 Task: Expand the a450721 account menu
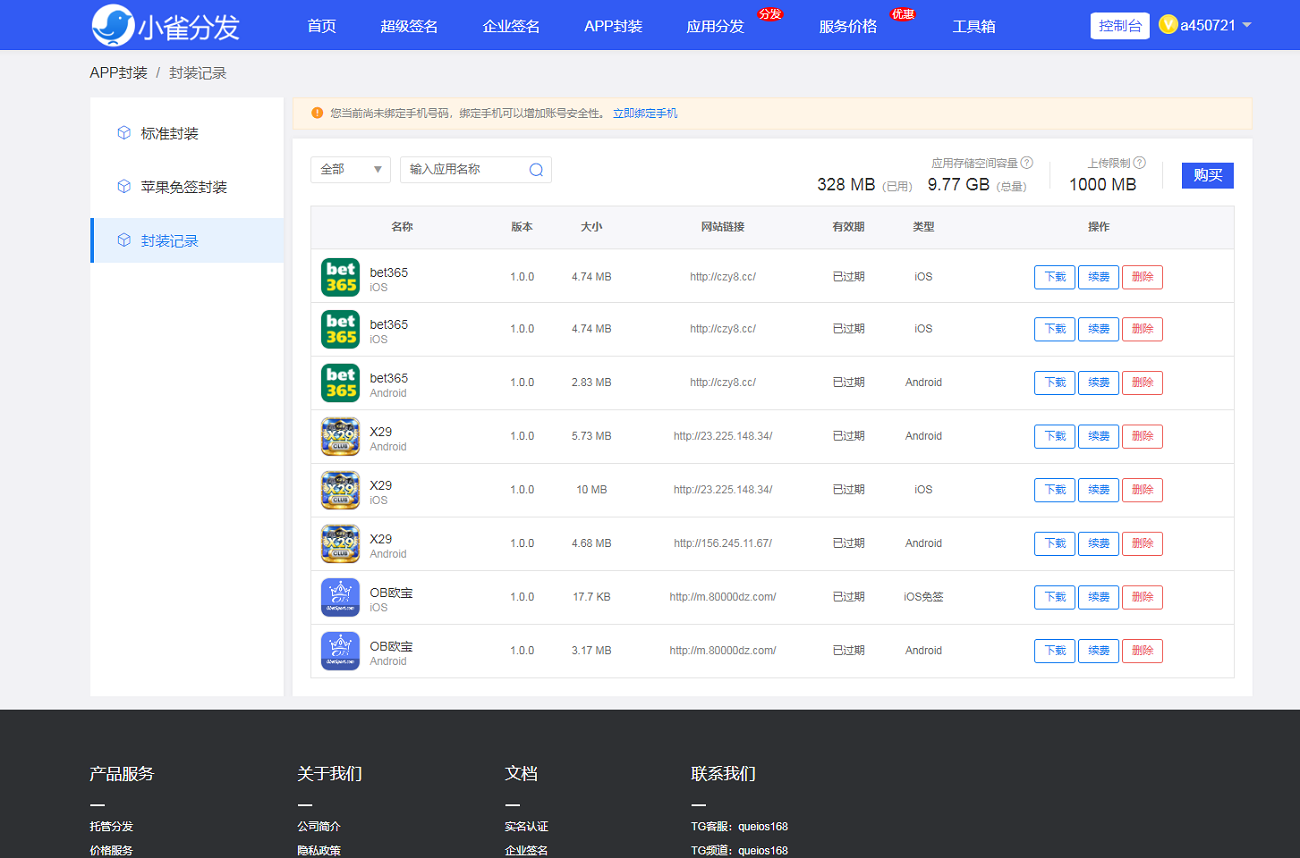(x=1246, y=25)
